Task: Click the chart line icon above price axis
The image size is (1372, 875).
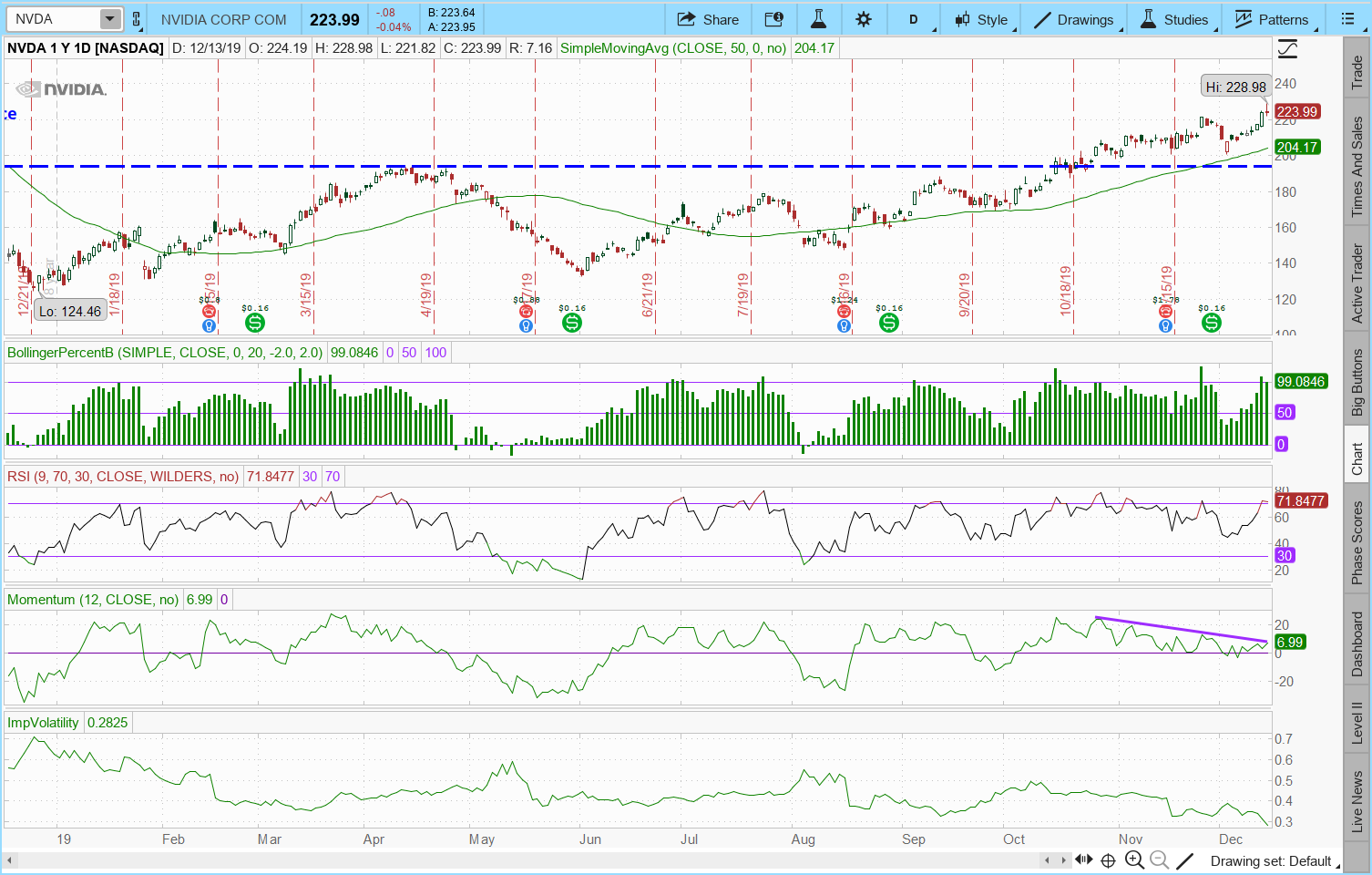Action: 1287,49
